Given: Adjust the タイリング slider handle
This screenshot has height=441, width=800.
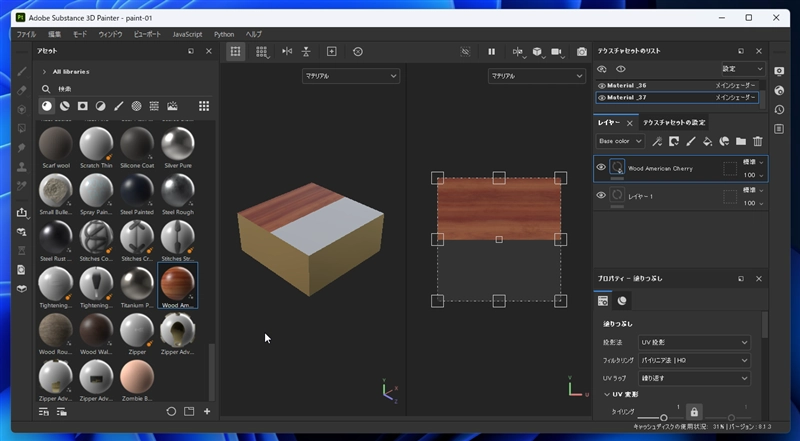Looking at the screenshot, I should [x=663, y=418].
